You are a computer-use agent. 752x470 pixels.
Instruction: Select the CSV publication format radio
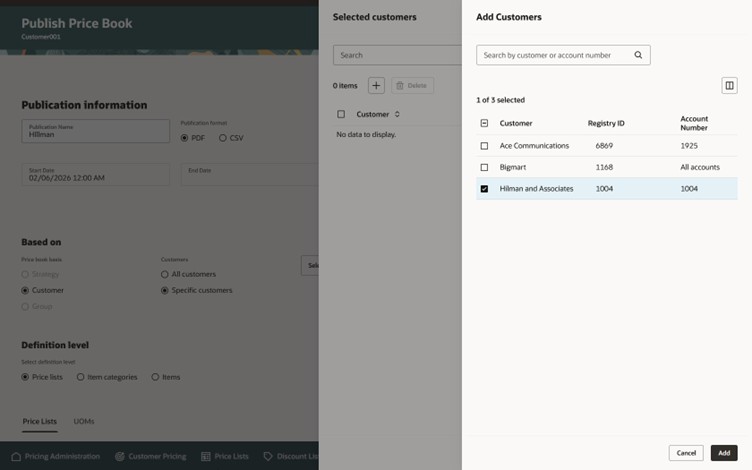tap(223, 138)
